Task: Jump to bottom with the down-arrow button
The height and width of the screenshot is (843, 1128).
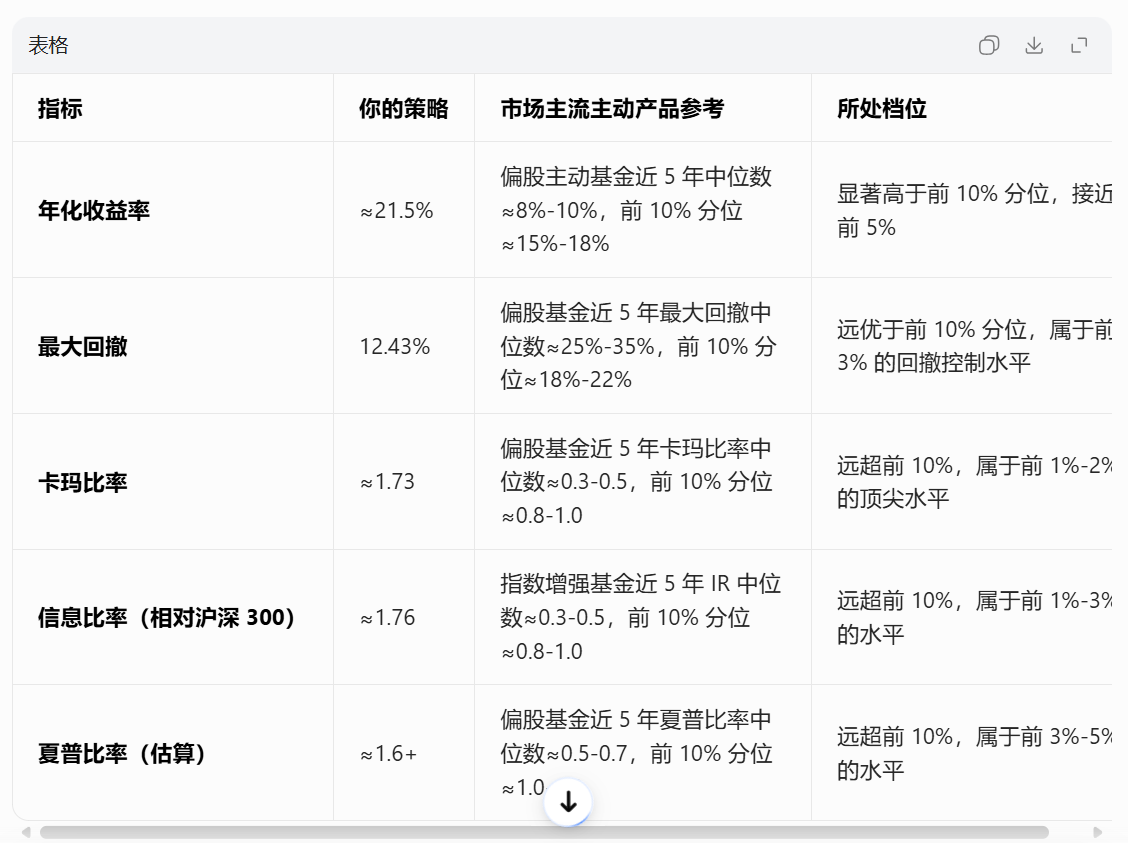Action: pos(568,801)
